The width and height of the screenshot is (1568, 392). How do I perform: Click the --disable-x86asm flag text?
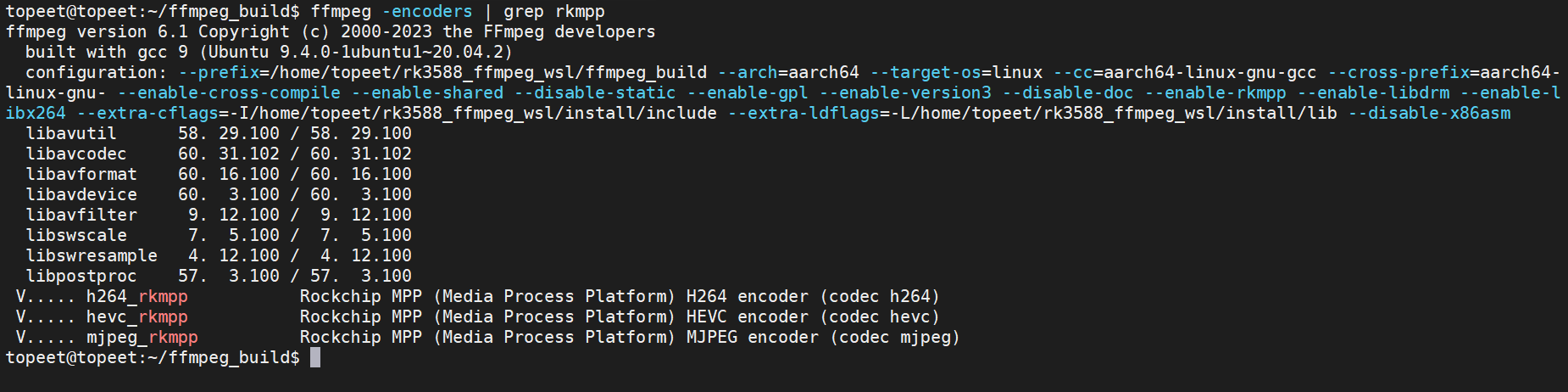point(1429,113)
